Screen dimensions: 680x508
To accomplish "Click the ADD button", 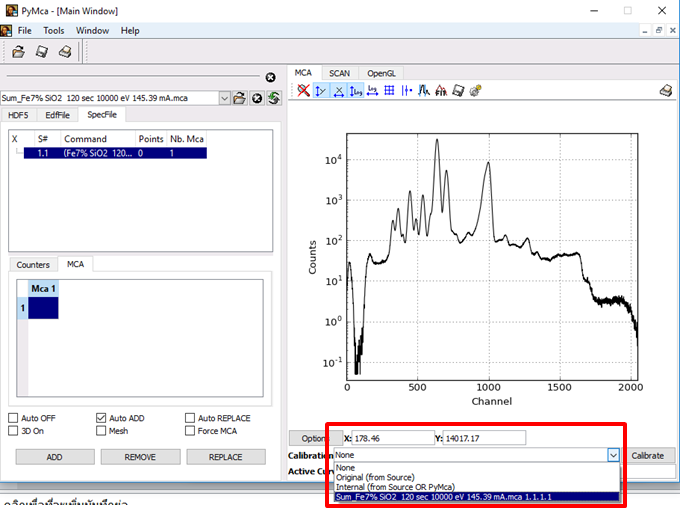I will [x=55, y=457].
